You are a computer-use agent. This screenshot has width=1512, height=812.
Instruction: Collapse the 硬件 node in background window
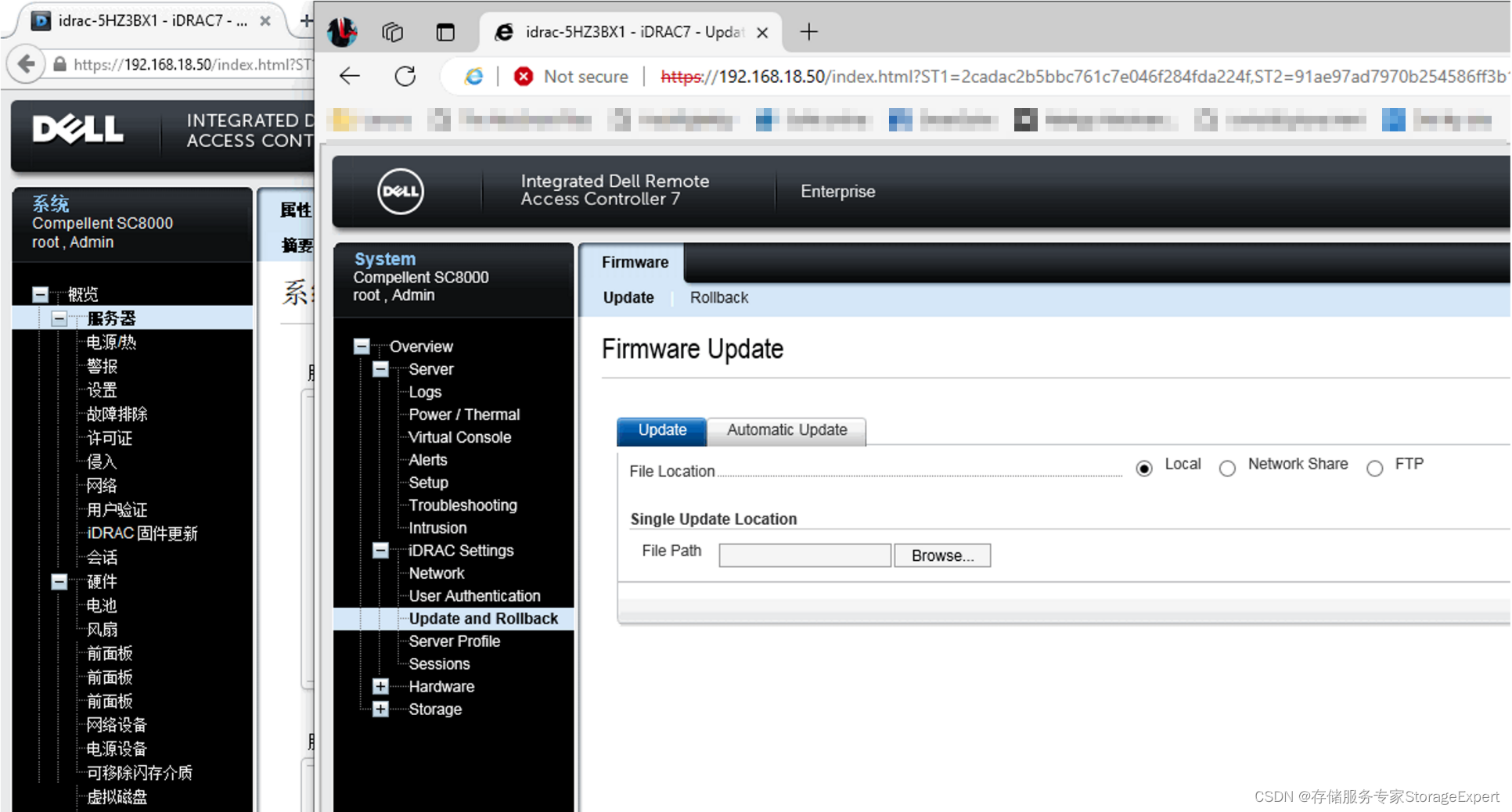tap(59, 581)
